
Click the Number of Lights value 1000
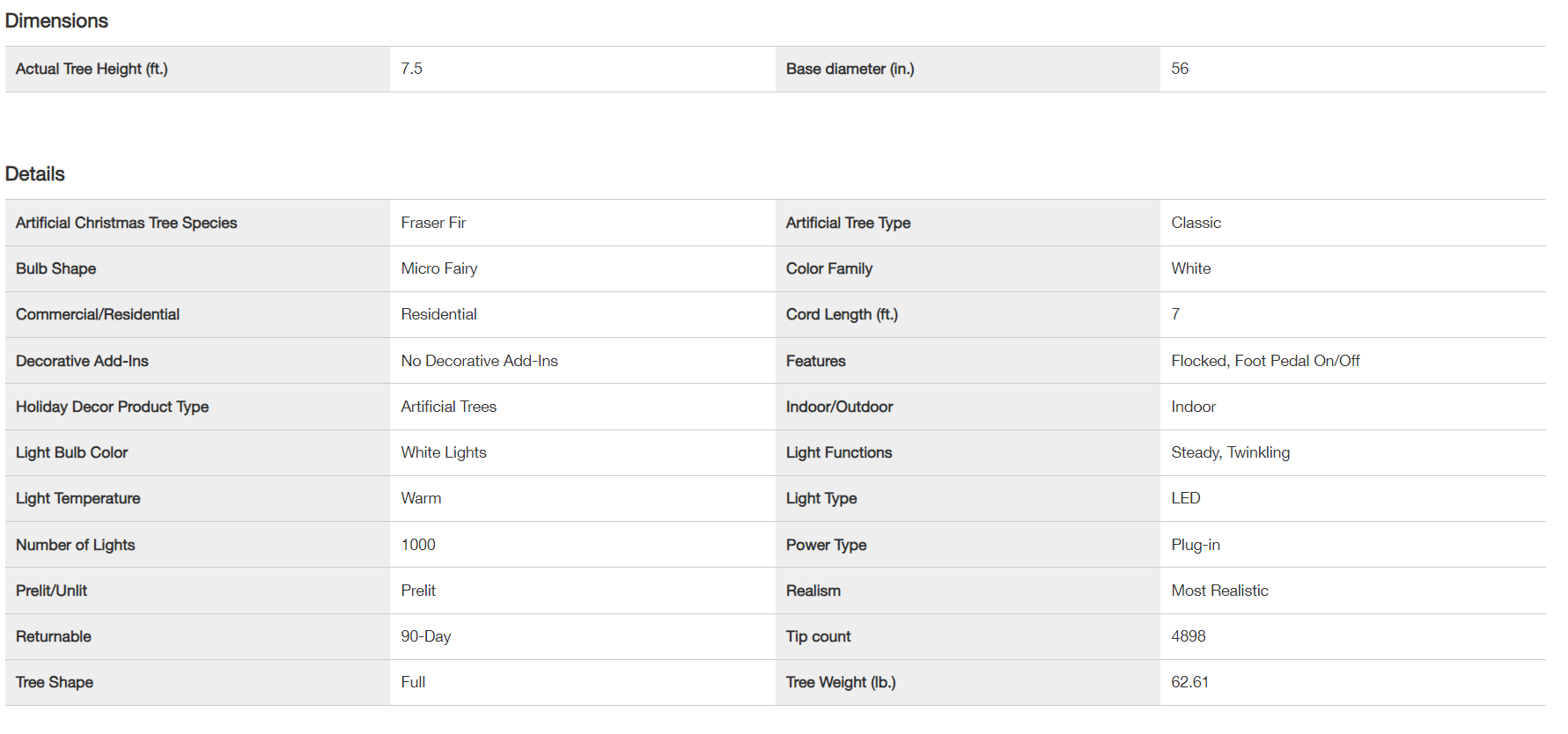pyautogui.click(x=418, y=545)
